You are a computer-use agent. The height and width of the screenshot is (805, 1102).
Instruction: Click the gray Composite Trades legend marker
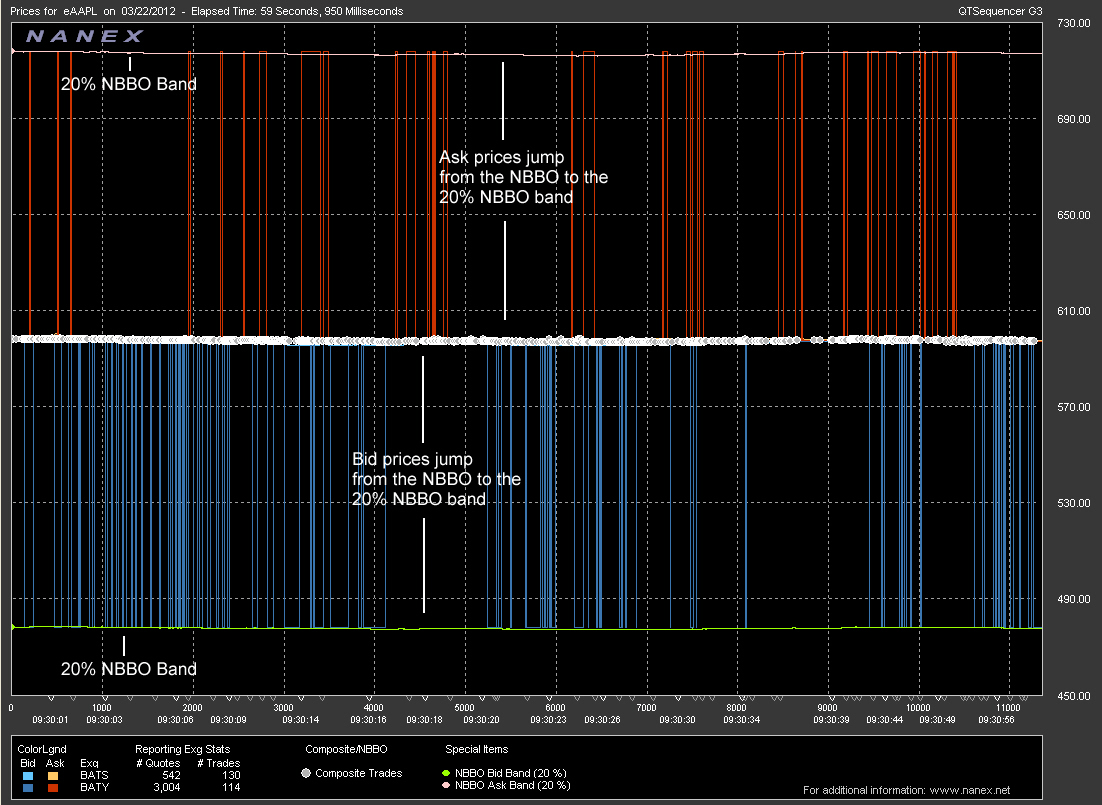[306, 773]
